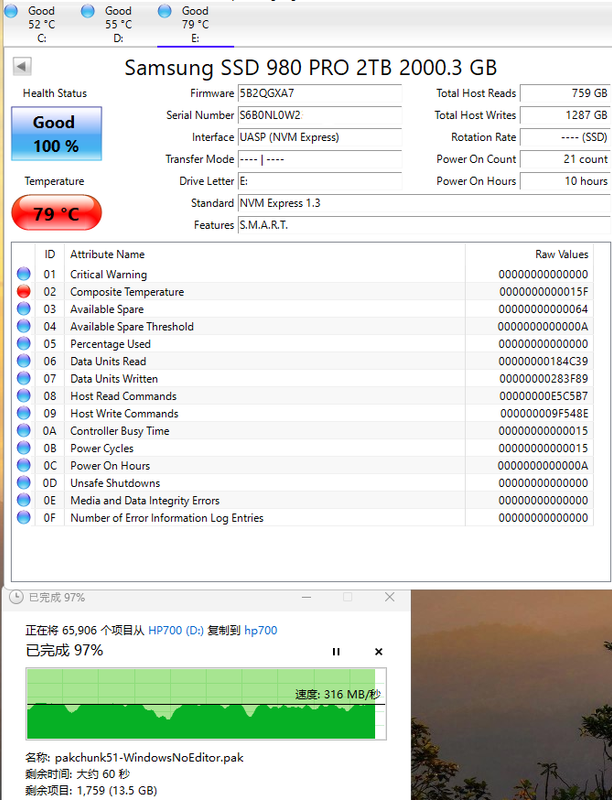Select the Unsafe Shutdowns attribute name
612x800 pixels.
pyautogui.click(x=115, y=483)
